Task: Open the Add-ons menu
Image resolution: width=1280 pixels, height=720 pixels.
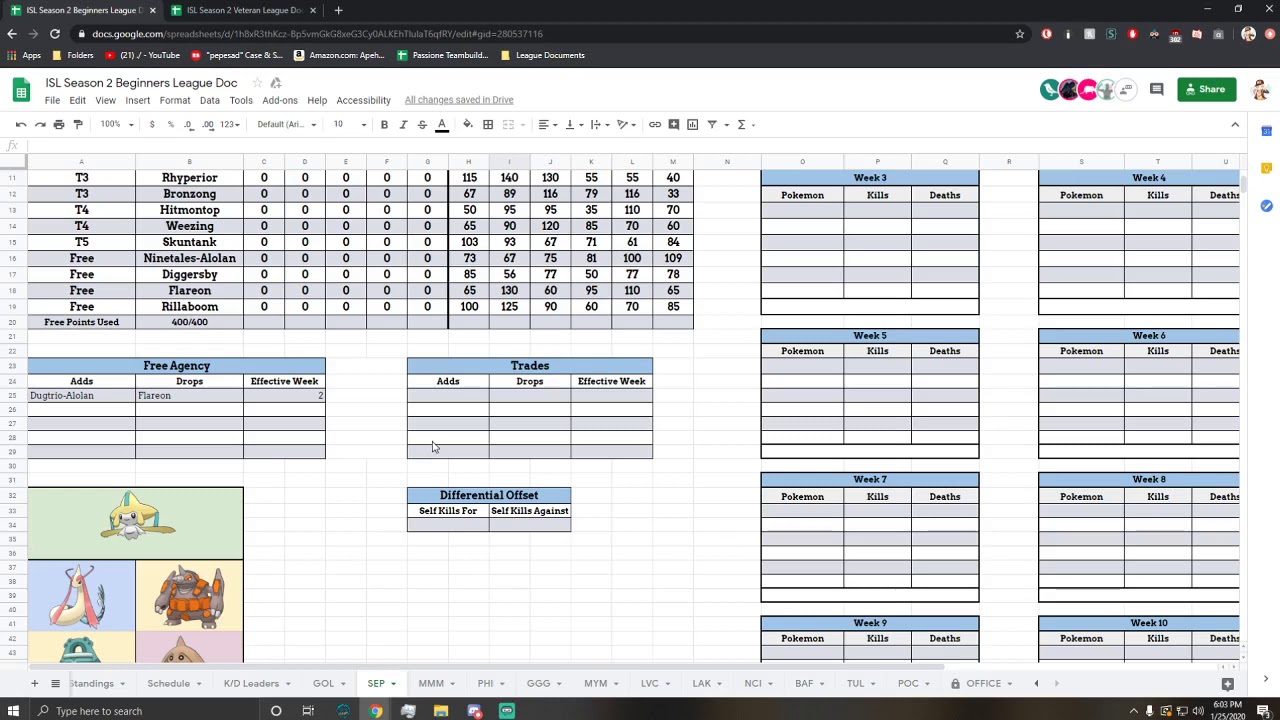Action: click(x=280, y=100)
